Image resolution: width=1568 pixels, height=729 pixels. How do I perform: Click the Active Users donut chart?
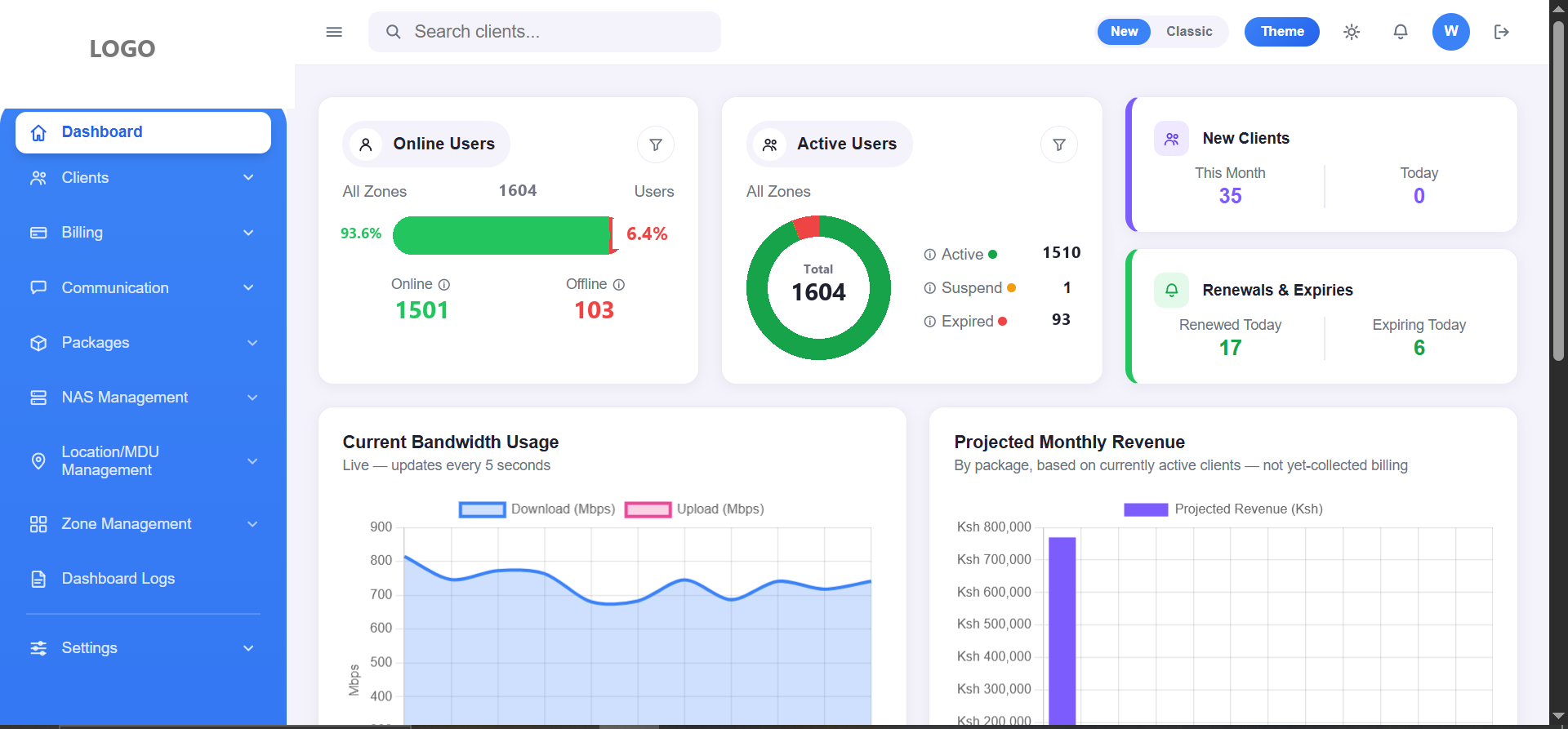pyautogui.click(x=818, y=287)
